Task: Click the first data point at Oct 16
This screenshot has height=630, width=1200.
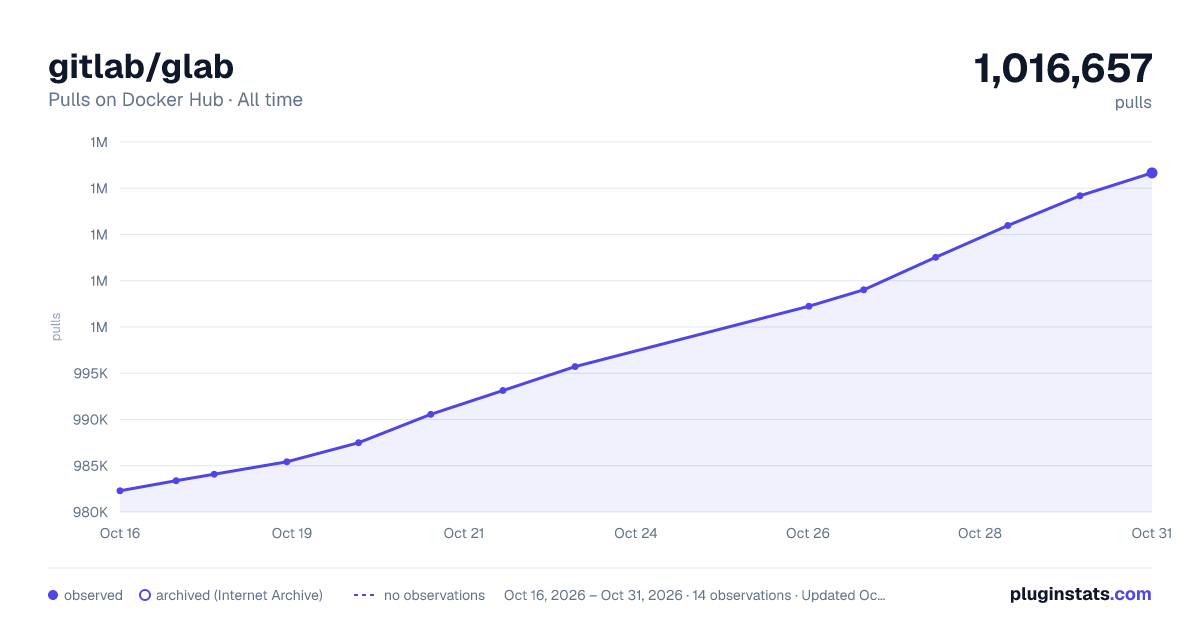Action: [120, 491]
